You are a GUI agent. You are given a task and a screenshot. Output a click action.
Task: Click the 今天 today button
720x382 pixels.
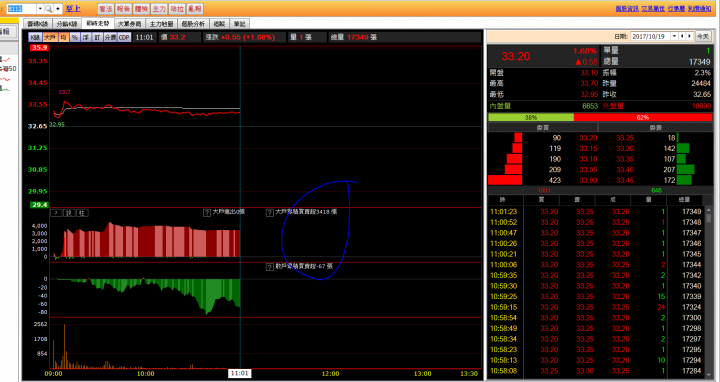coord(703,36)
